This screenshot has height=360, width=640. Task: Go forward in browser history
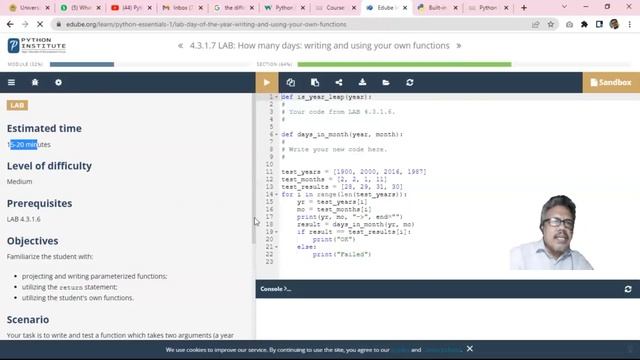[25, 24]
